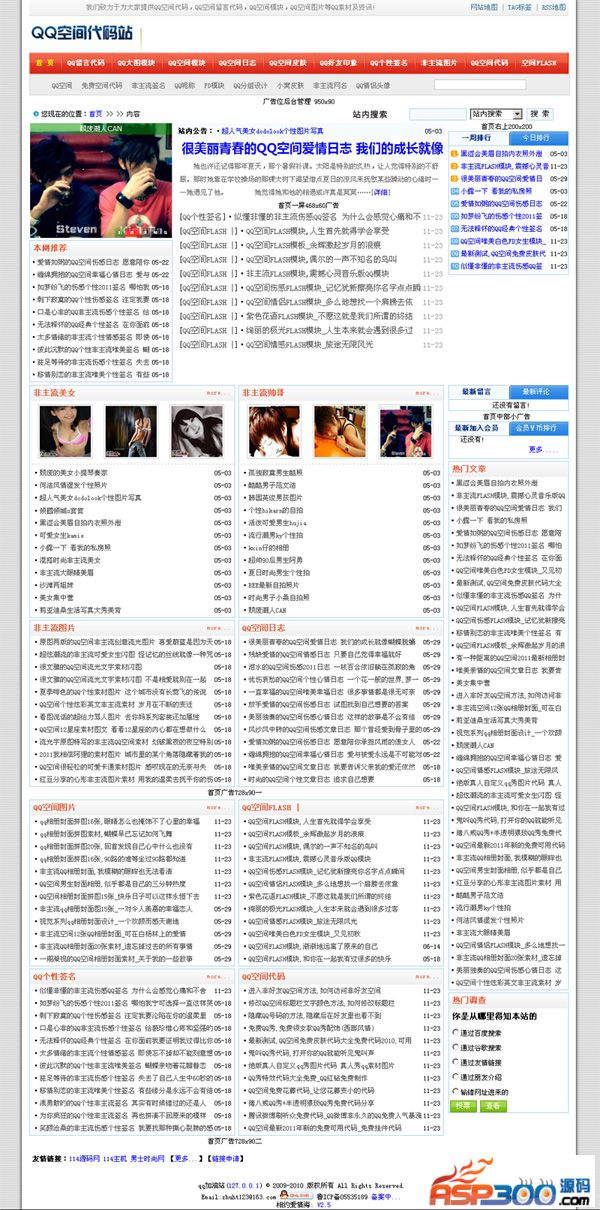Open the 可爱女生kamis article
Viewport: 600px width, 1210px height.
pyautogui.click(x=62, y=534)
